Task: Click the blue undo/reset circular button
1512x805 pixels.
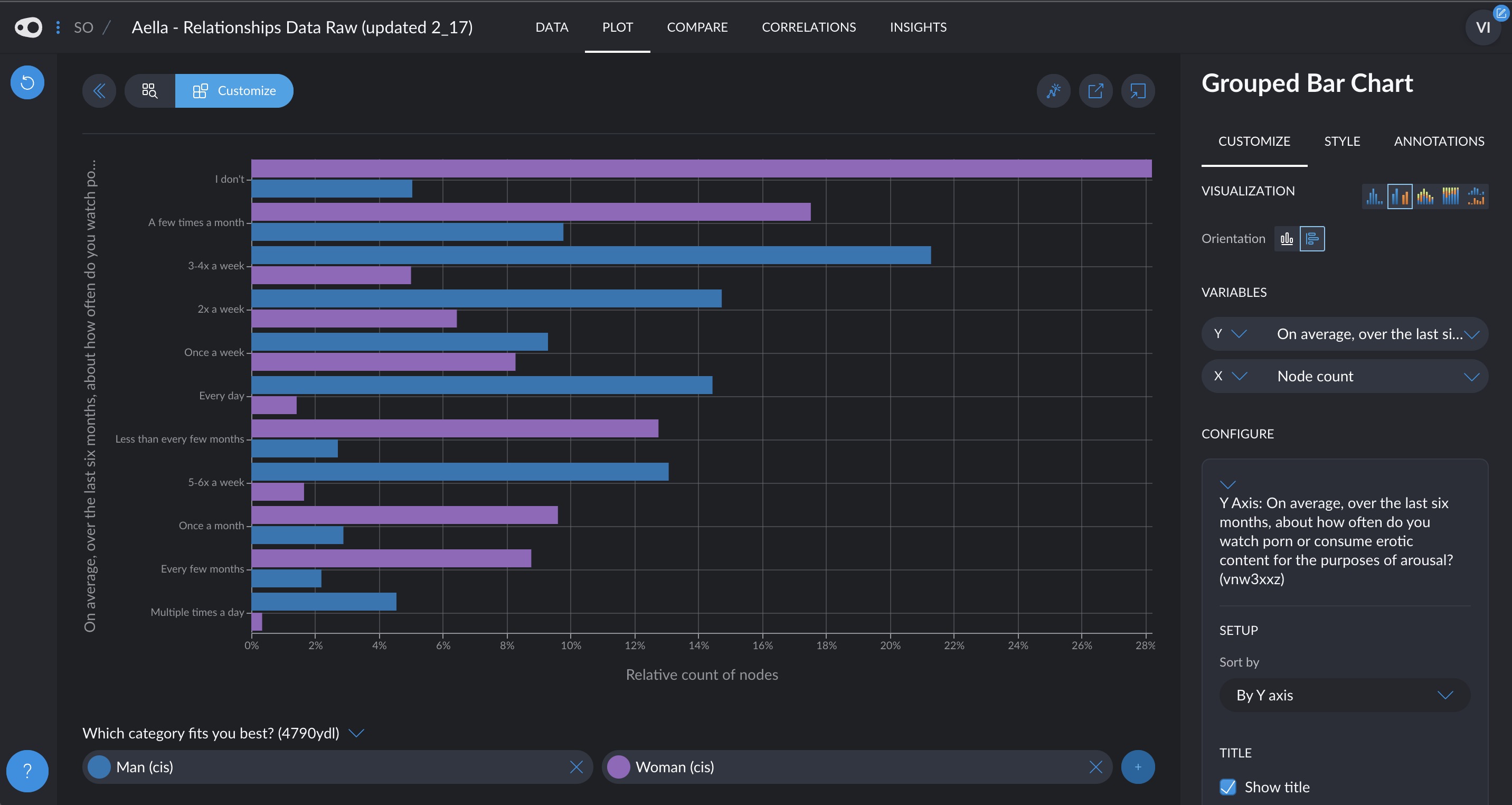Action: coord(27,82)
